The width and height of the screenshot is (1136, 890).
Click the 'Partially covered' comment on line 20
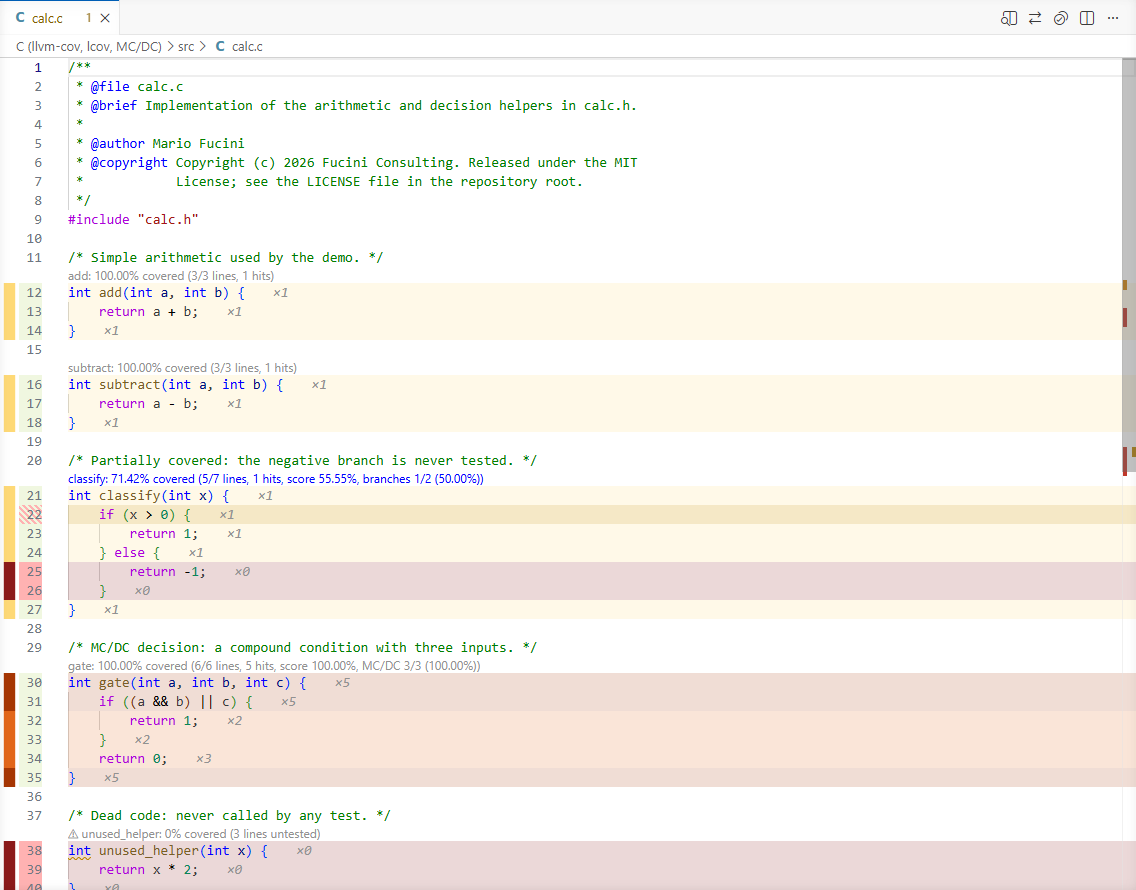pyautogui.click(x=302, y=460)
